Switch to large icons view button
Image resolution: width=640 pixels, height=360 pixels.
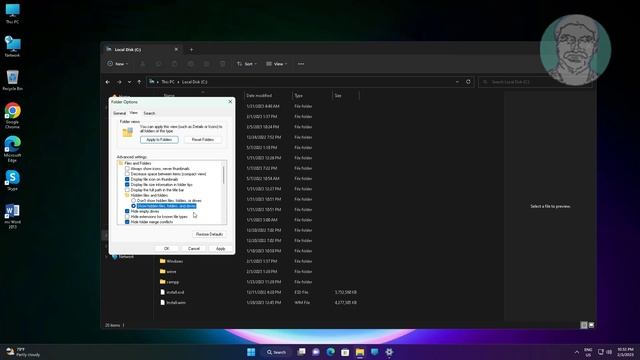pos(591,325)
